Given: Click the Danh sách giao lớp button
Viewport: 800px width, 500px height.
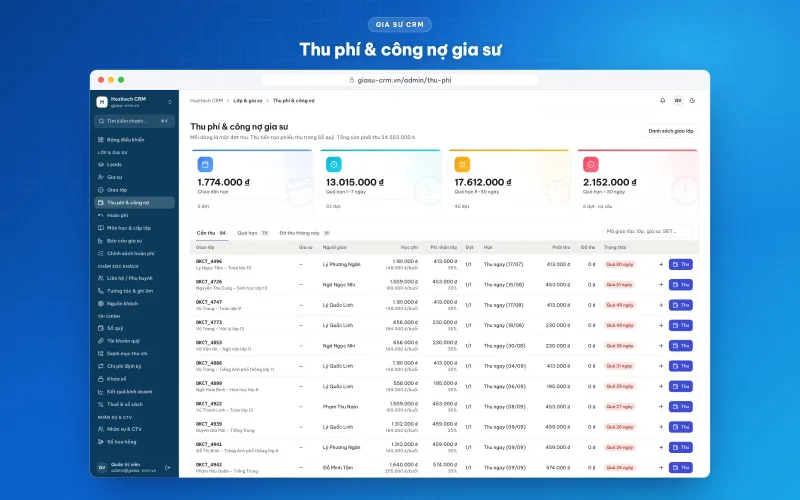Looking at the screenshot, I should [x=670, y=131].
